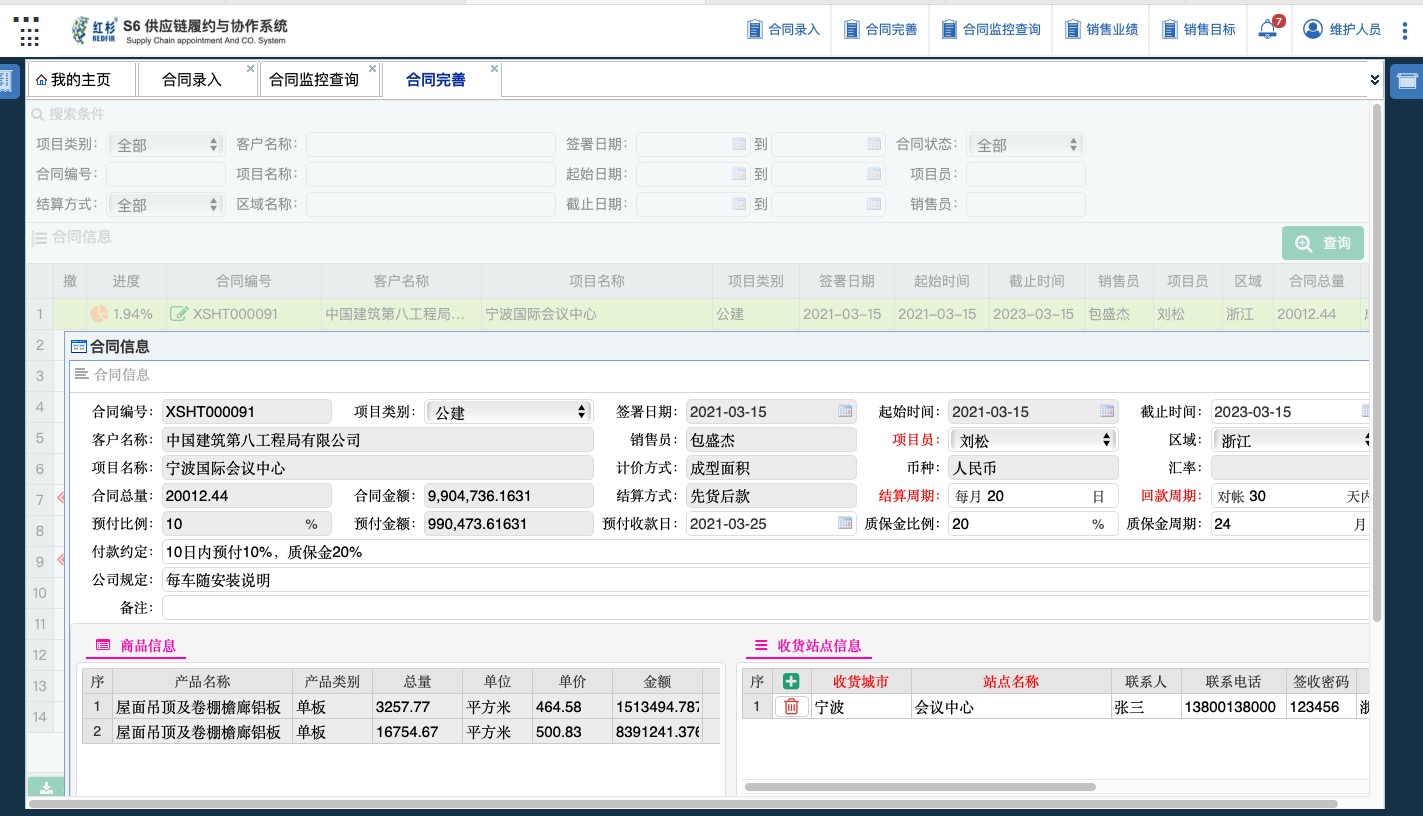Click the 备注 remarks input field
This screenshot has height=816, width=1423.
[765, 608]
